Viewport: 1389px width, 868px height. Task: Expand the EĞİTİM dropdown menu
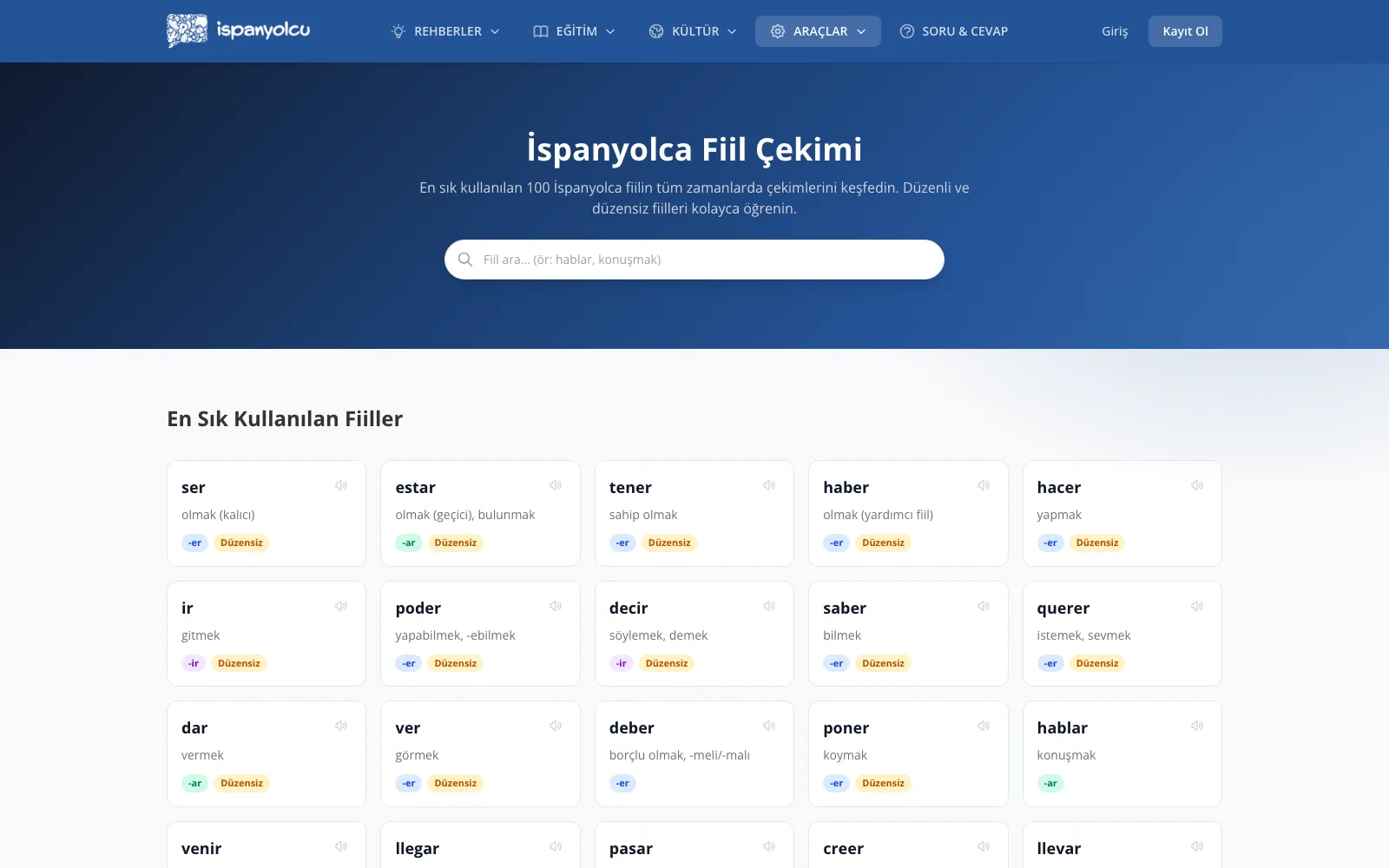574,31
